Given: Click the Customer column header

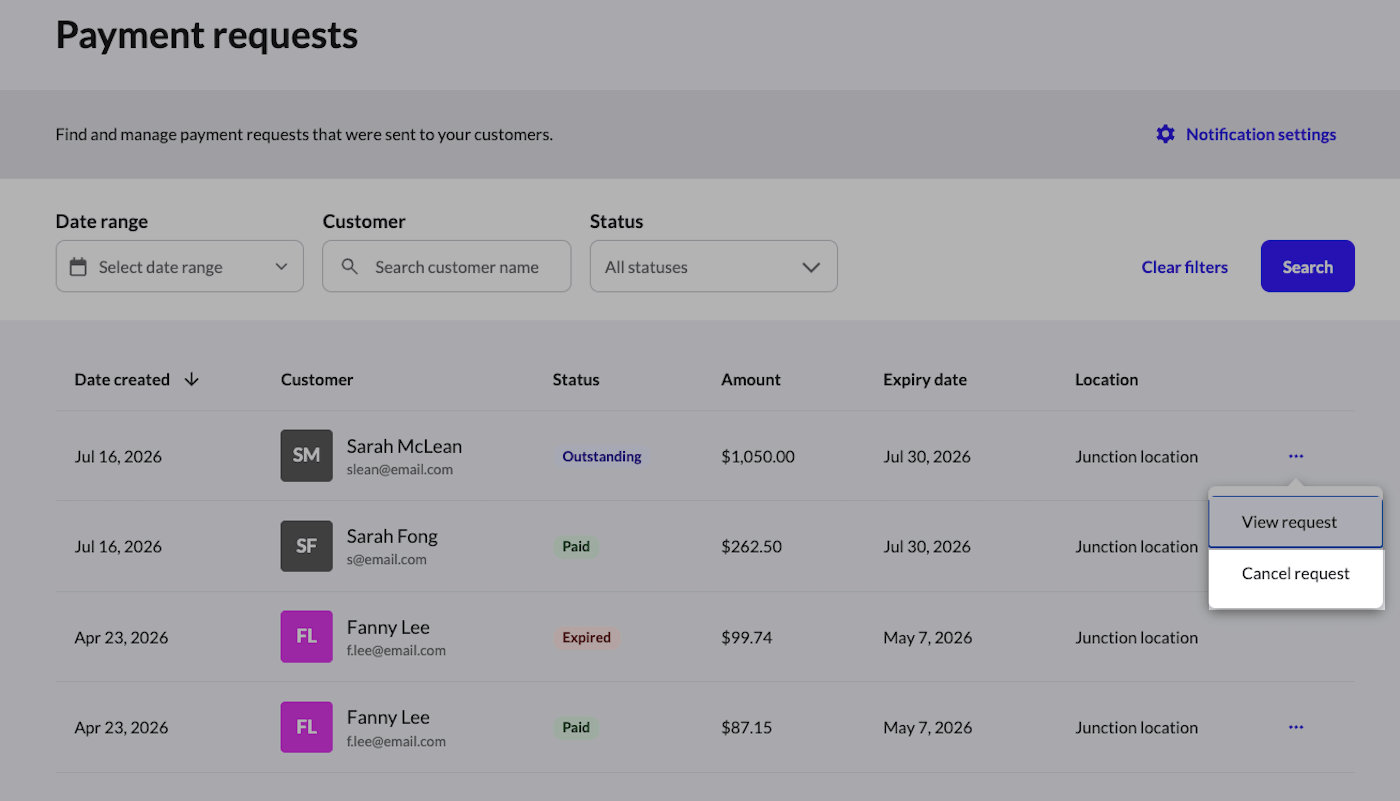Looking at the screenshot, I should pyautogui.click(x=317, y=380).
